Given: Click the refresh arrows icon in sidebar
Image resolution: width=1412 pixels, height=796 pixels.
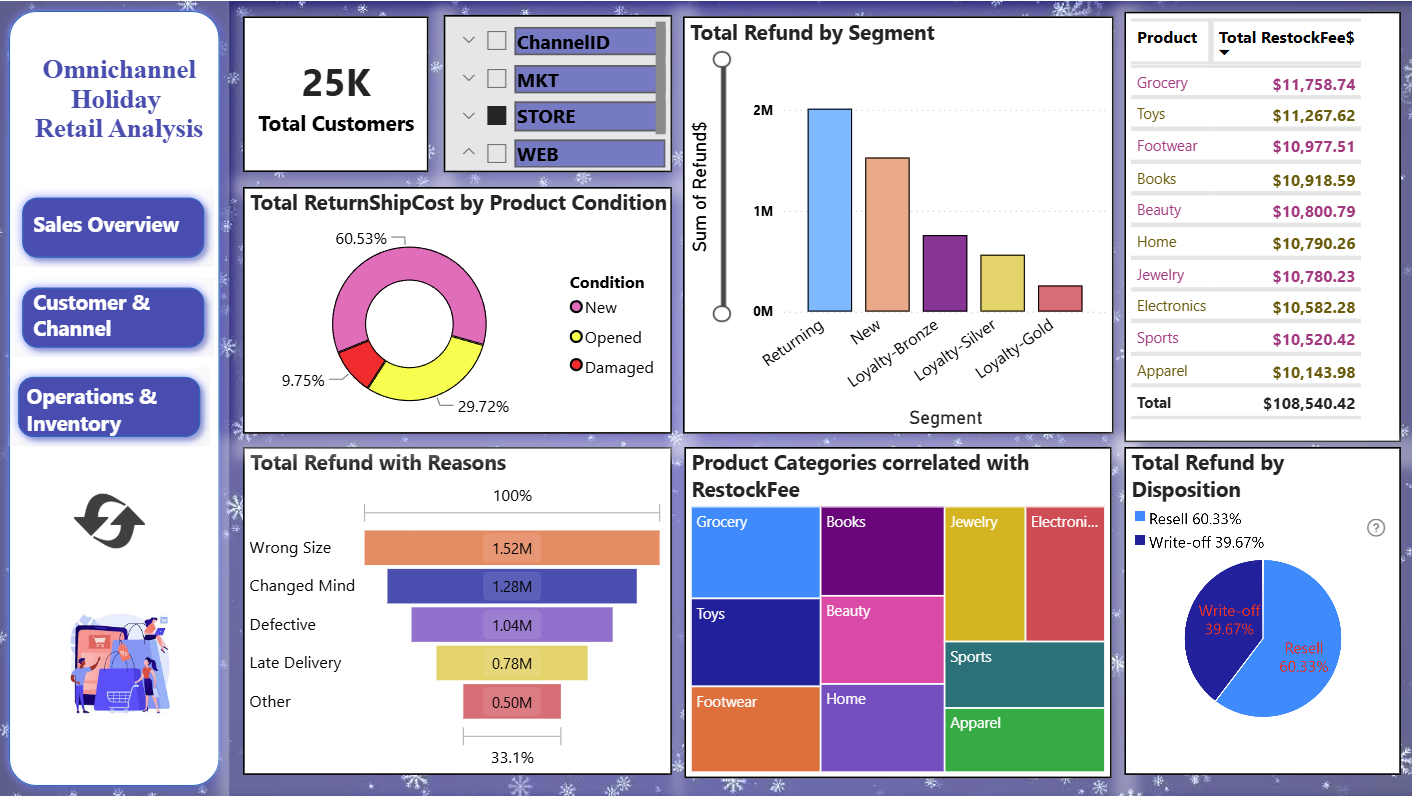Looking at the screenshot, I should (x=110, y=519).
